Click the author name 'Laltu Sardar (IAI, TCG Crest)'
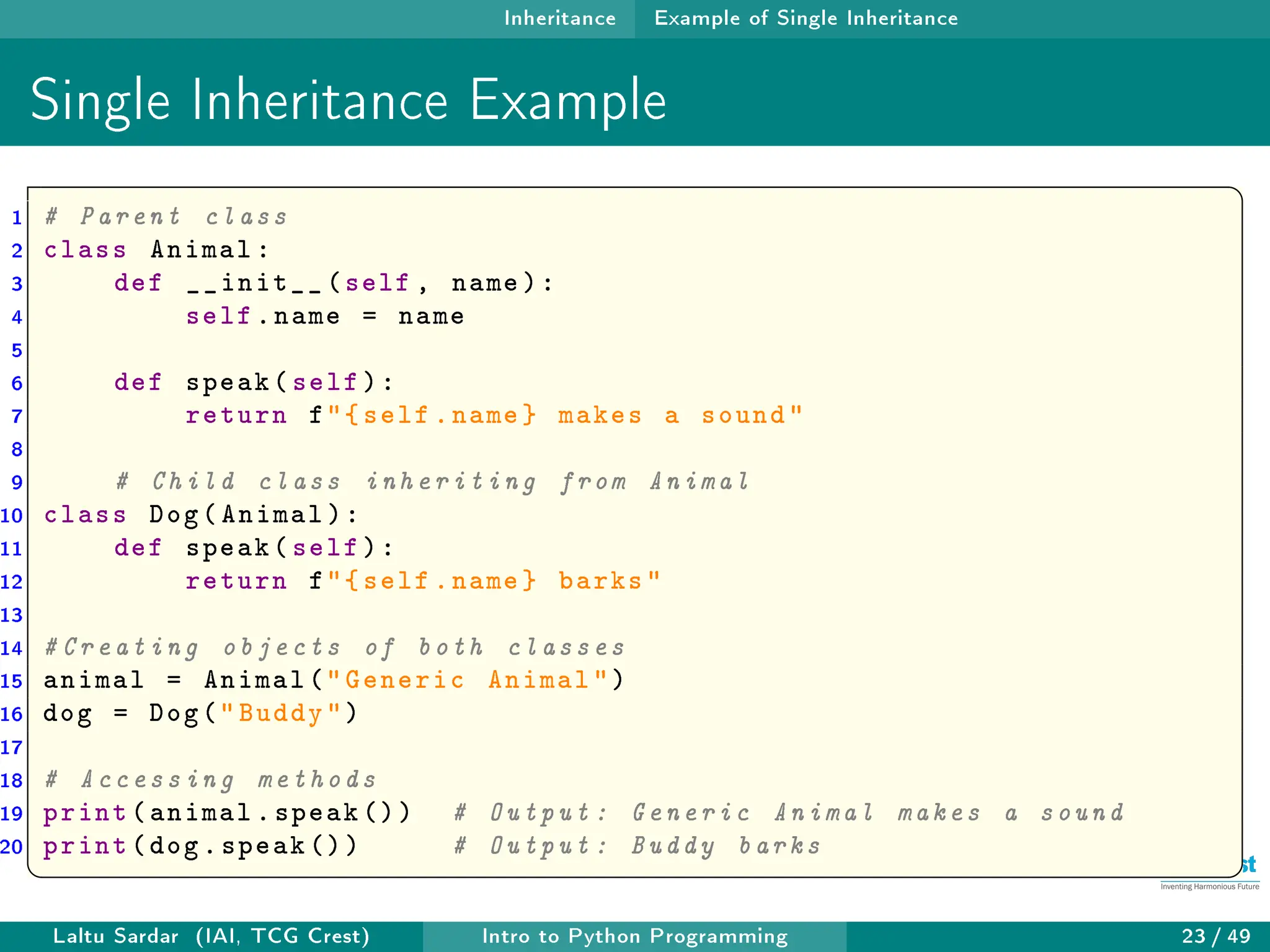The image size is (1270, 952). [x=211, y=936]
